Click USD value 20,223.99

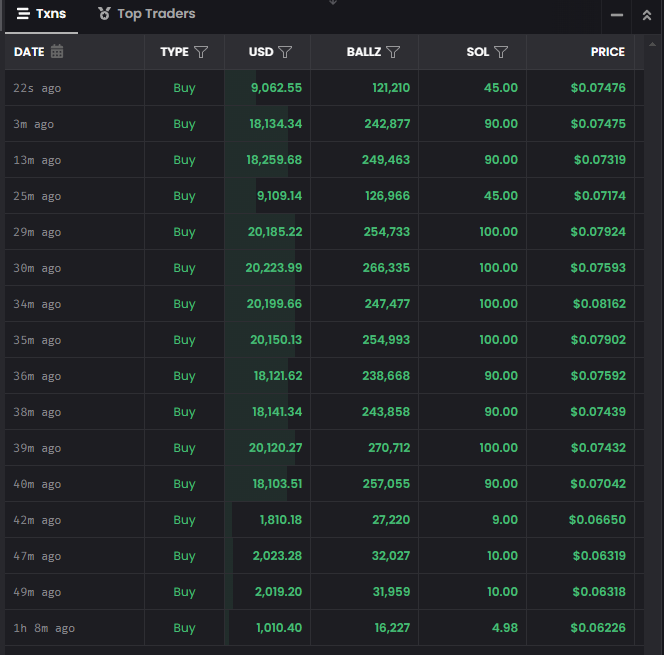point(274,268)
